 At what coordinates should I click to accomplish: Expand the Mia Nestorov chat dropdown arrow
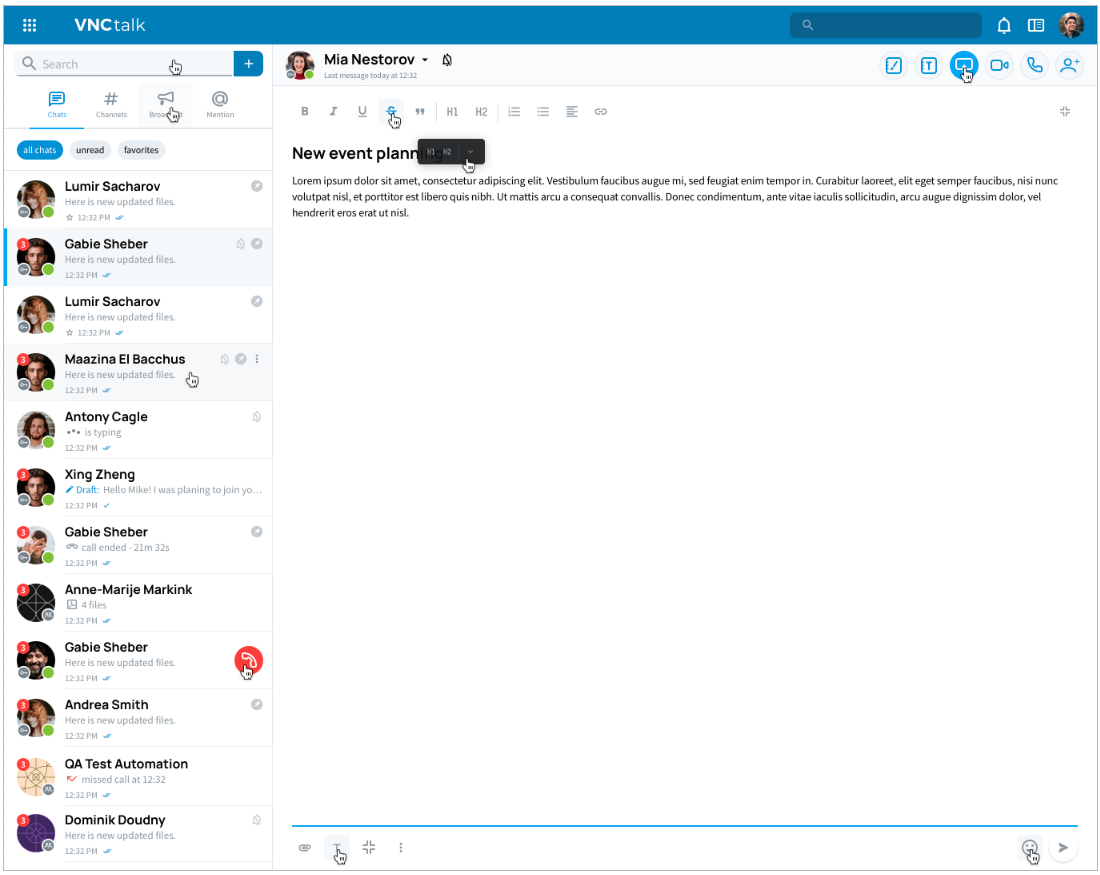(425, 61)
